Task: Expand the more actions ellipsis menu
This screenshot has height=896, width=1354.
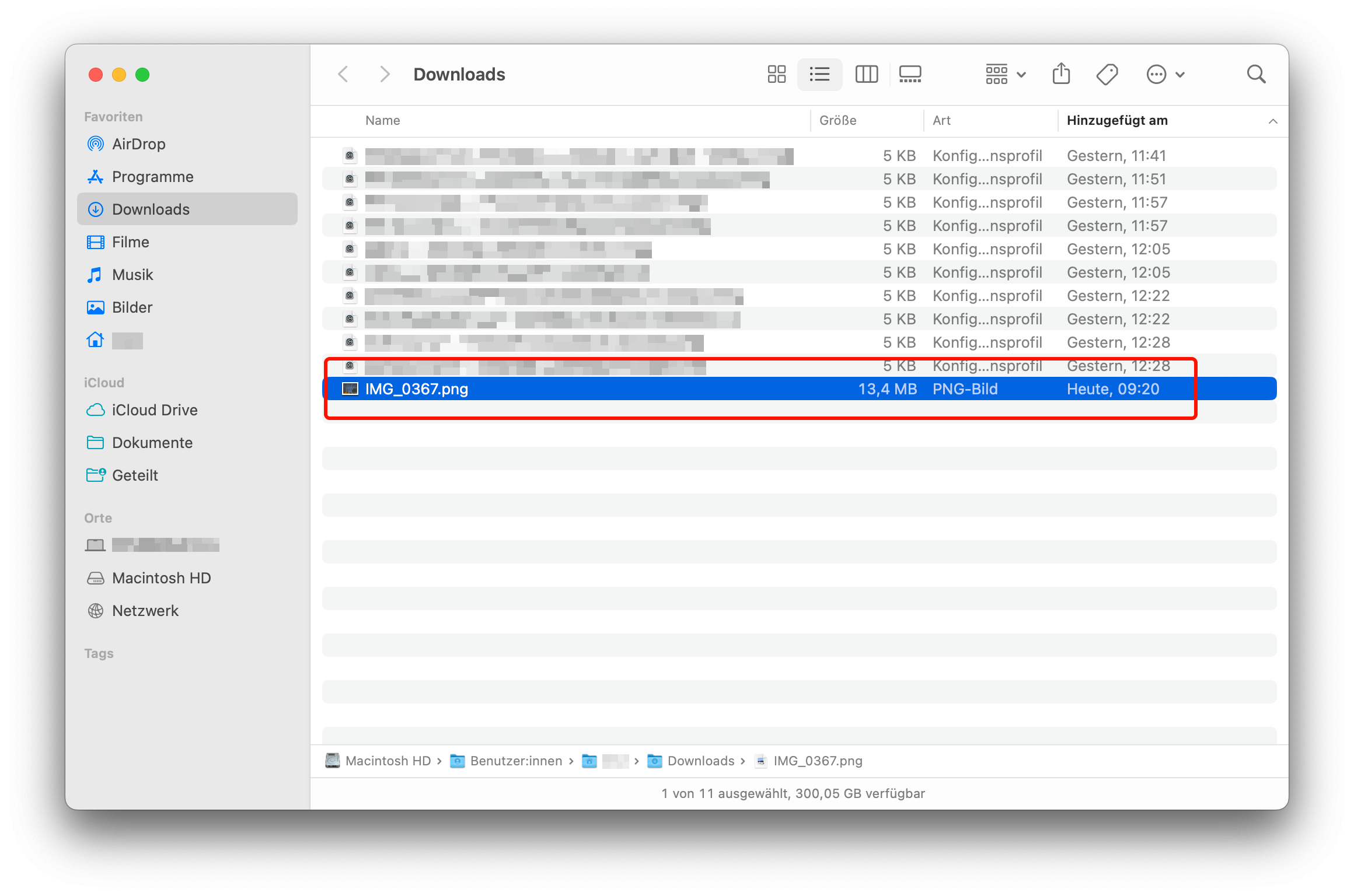Action: tap(1165, 74)
